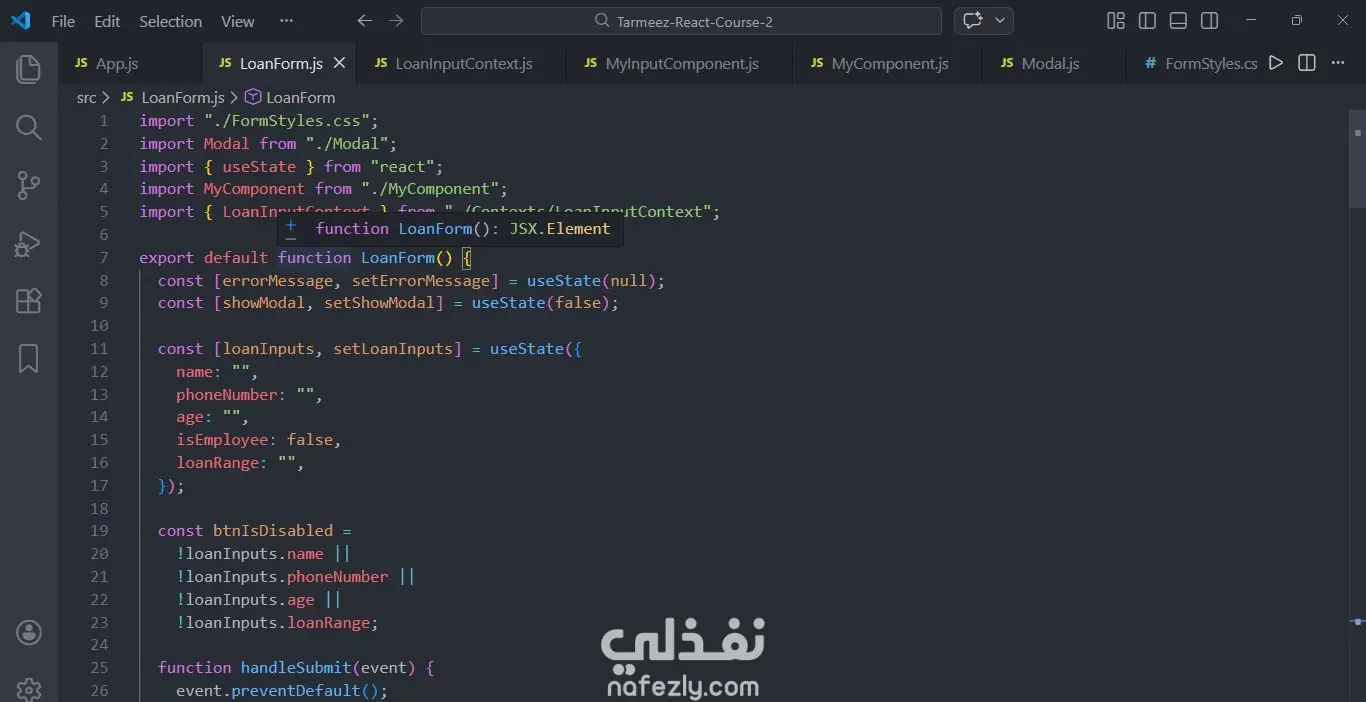The image size is (1366, 702).
Task: Click setErrorMessage on line 8
Action: [420, 280]
